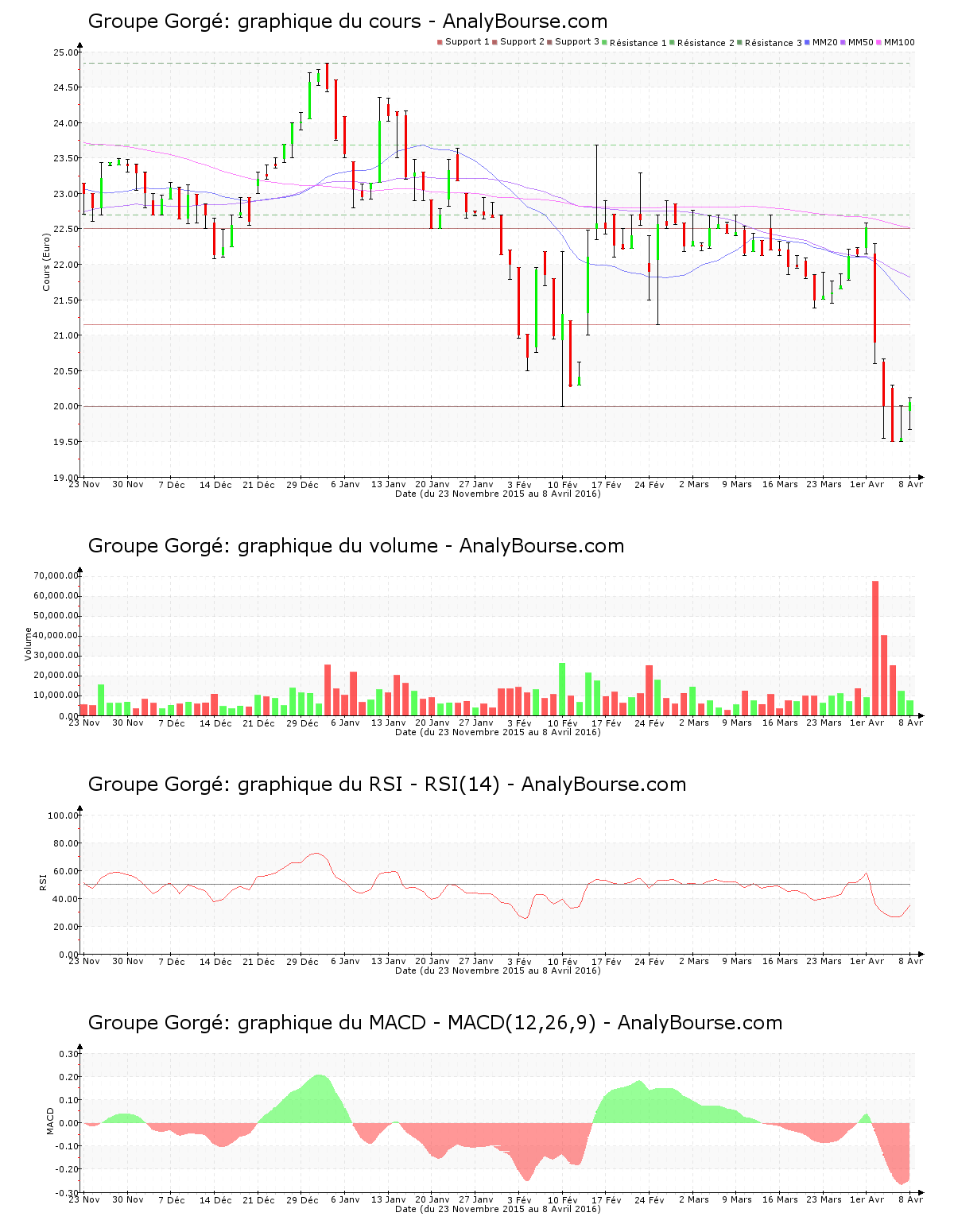Screen dimensions: 954x1232
Task: Select the Support 3 legend label
Action: (577, 42)
